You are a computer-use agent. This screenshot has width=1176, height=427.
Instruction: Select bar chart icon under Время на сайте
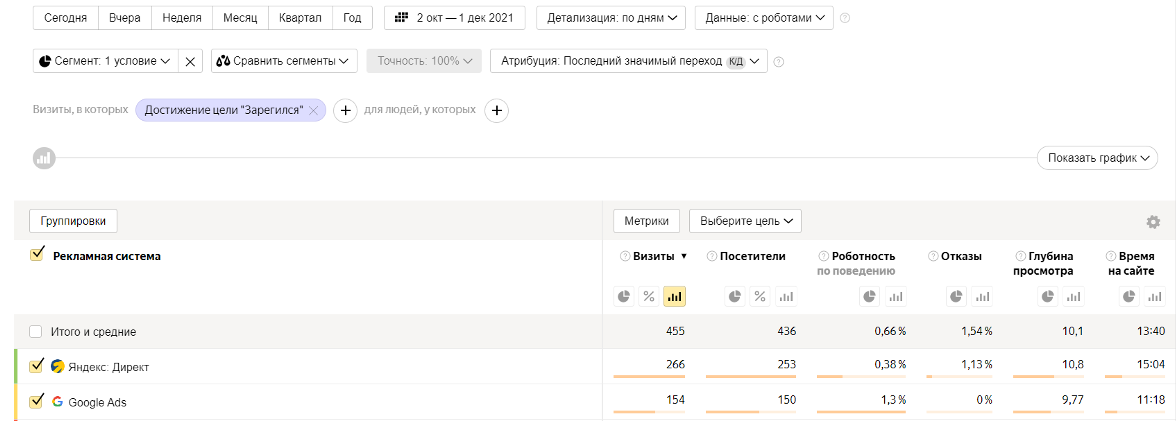click(1154, 296)
